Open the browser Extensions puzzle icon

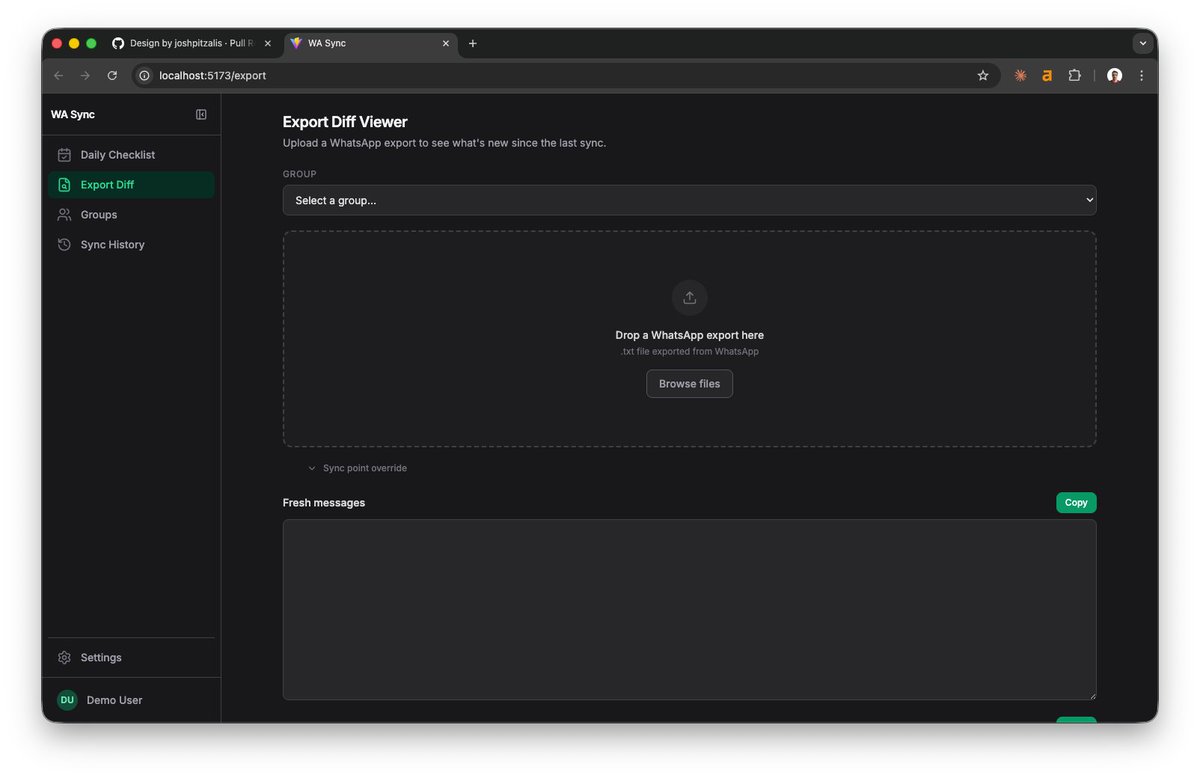pos(1074,75)
